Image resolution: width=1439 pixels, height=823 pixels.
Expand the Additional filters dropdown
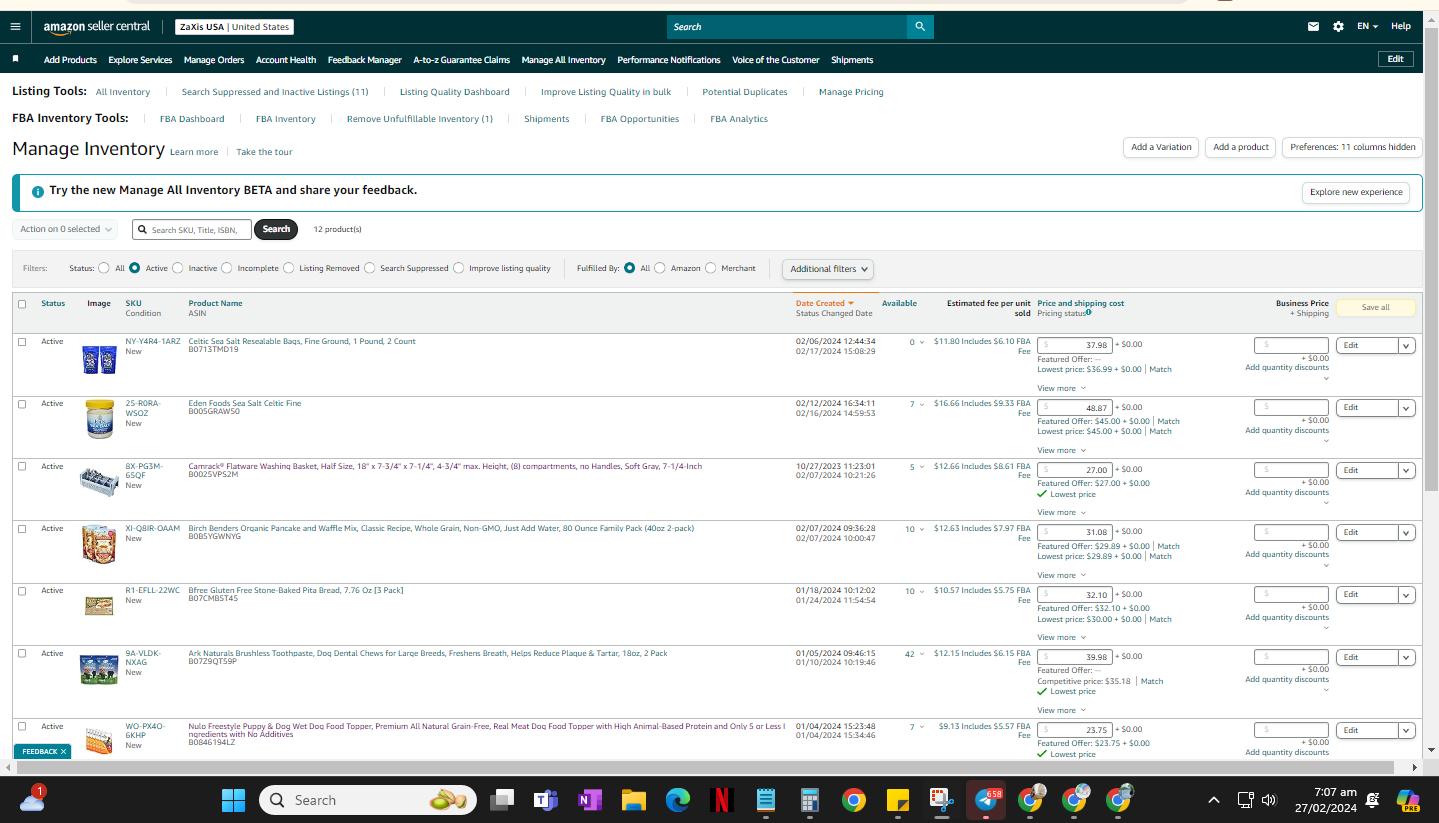(828, 269)
